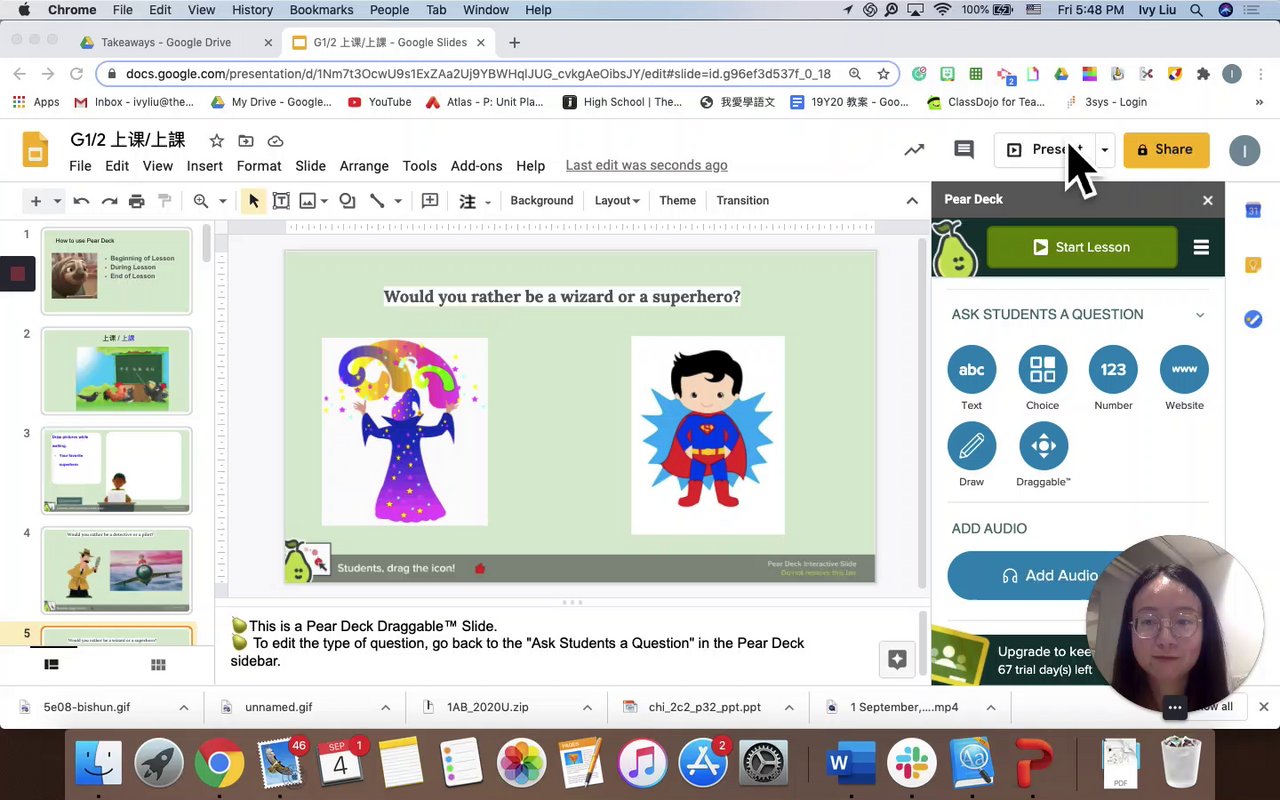Select the Shape tool
Screen dimensions: 1280x800
(x=347, y=201)
